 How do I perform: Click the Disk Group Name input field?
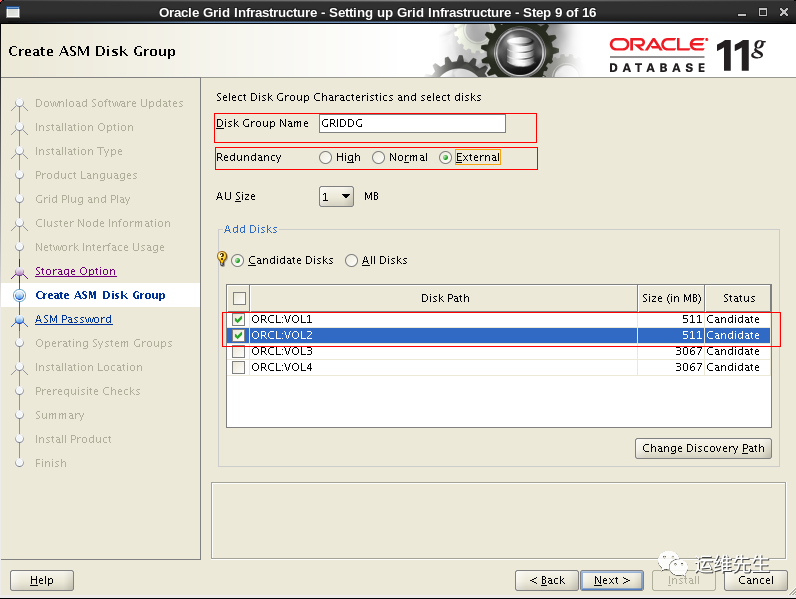click(x=412, y=123)
